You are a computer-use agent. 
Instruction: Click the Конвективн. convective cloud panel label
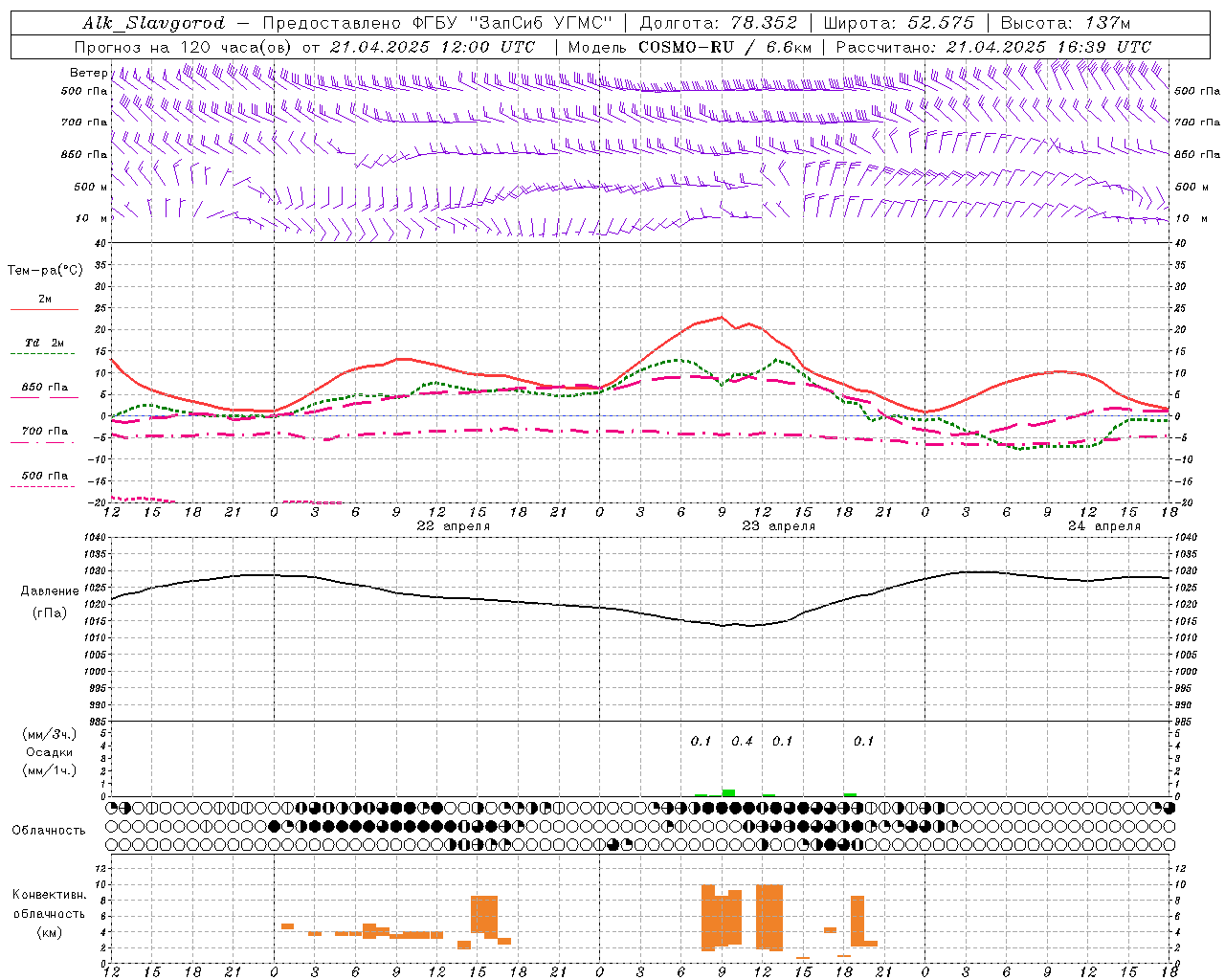[49, 895]
